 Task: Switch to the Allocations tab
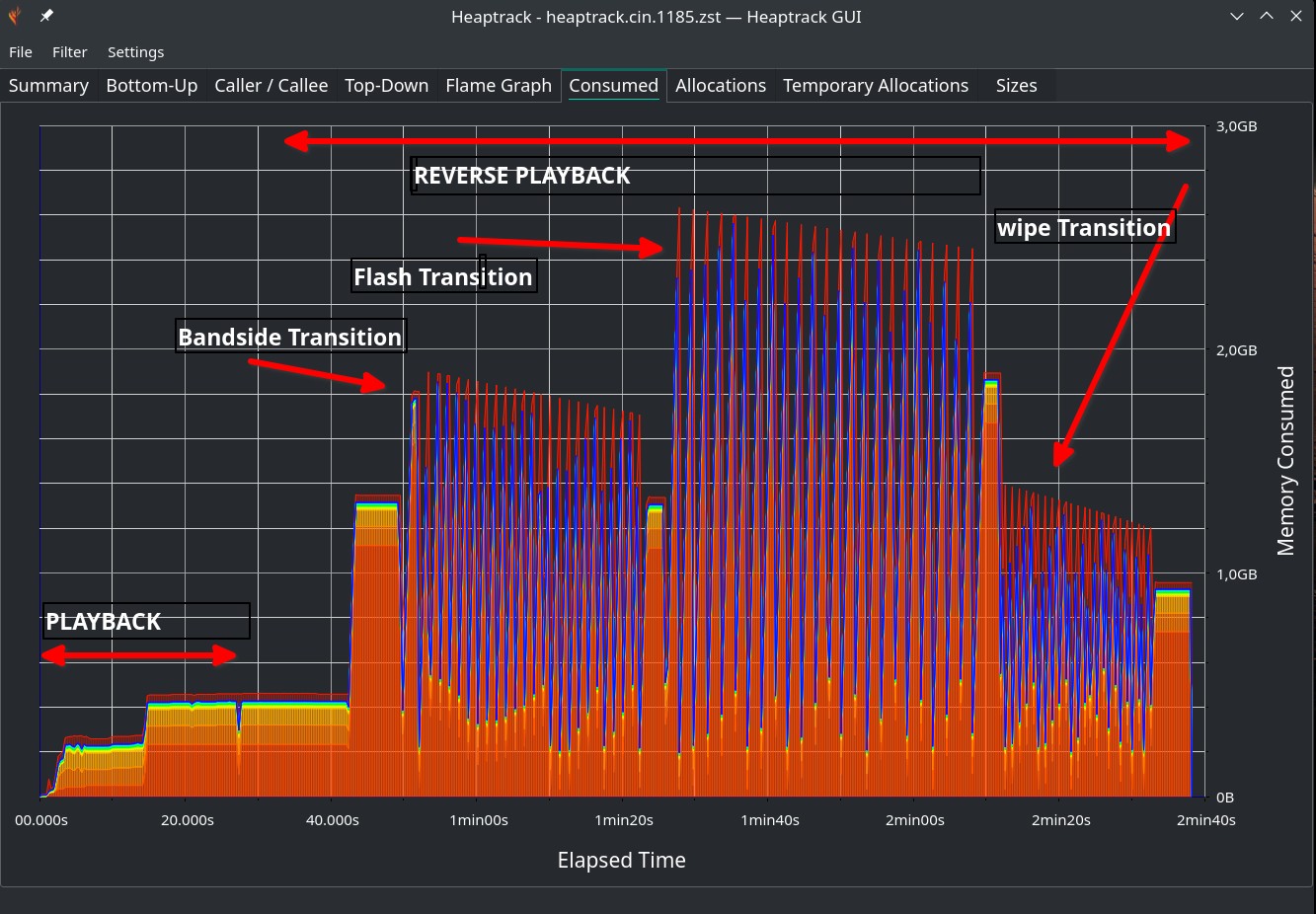click(721, 86)
